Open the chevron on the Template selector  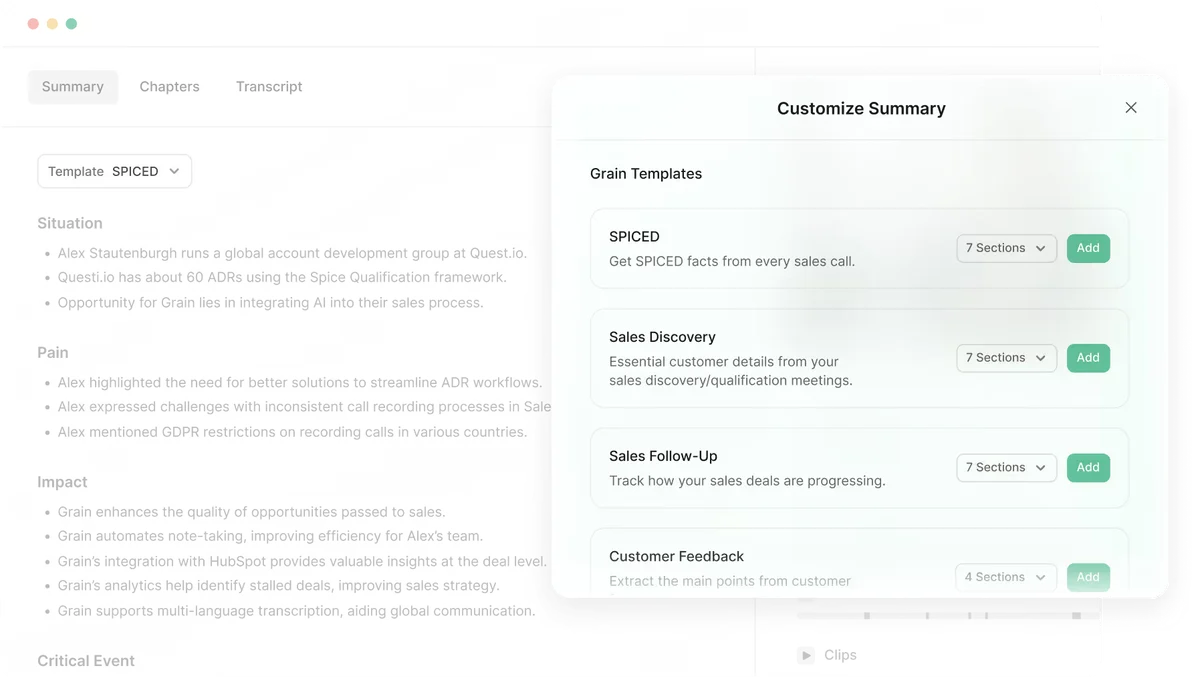pos(176,171)
